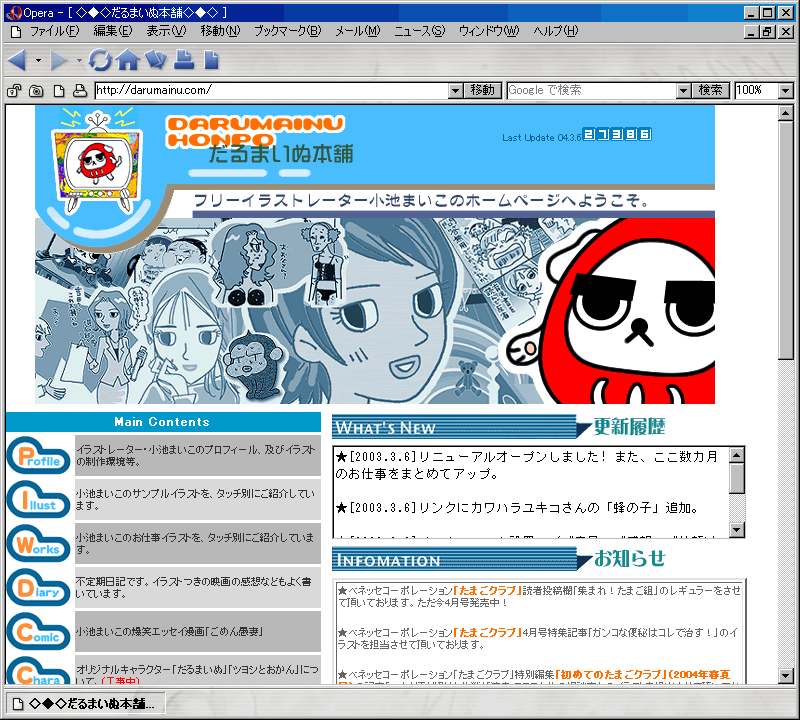This screenshot has height=720, width=800.
Task: Click the main page scrollbar up arrow
Action: coord(786,114)
